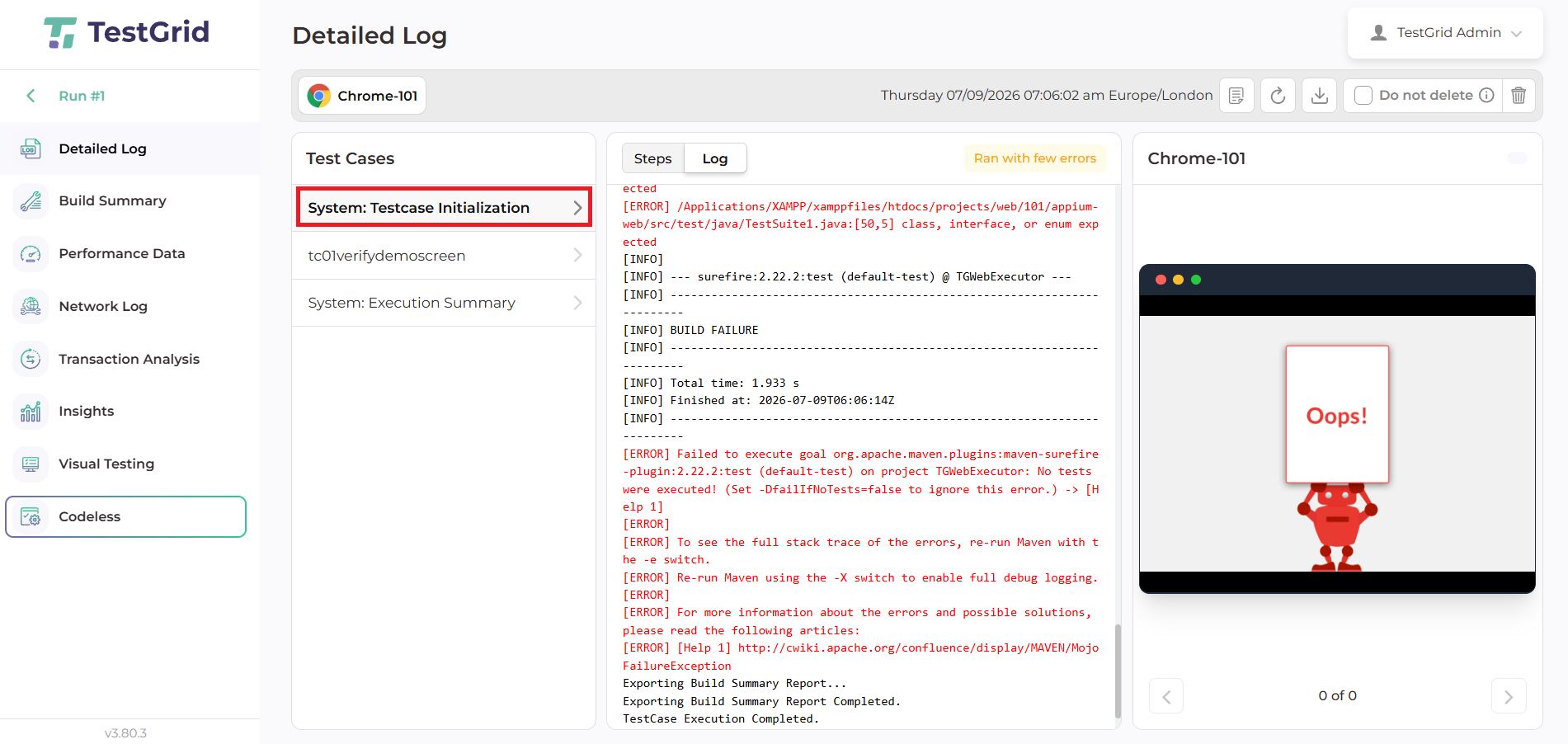Click the v3.80.3 version label
1568x744 pixels.
coord(125,732)
